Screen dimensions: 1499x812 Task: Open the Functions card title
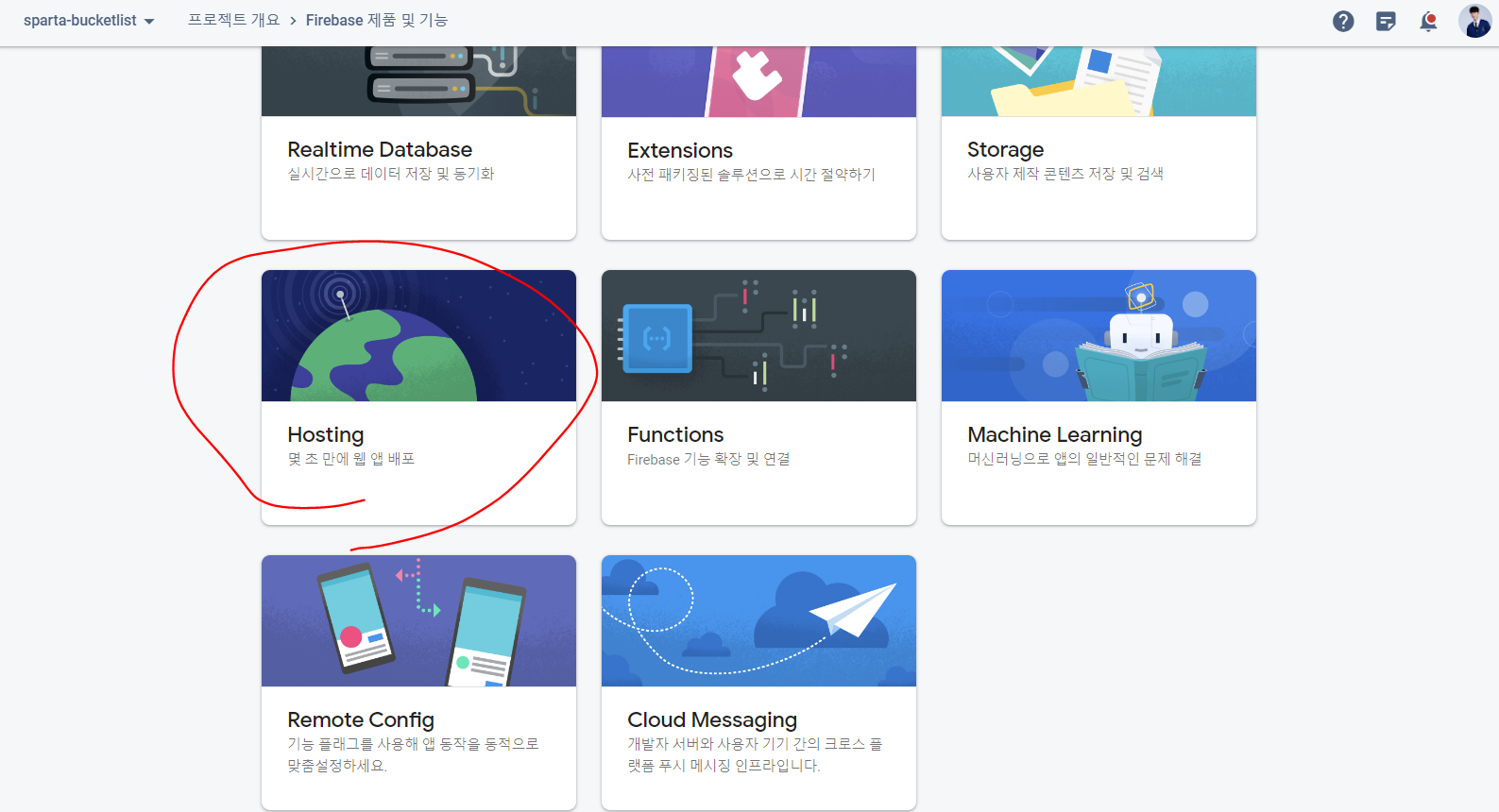click(675, 434)
